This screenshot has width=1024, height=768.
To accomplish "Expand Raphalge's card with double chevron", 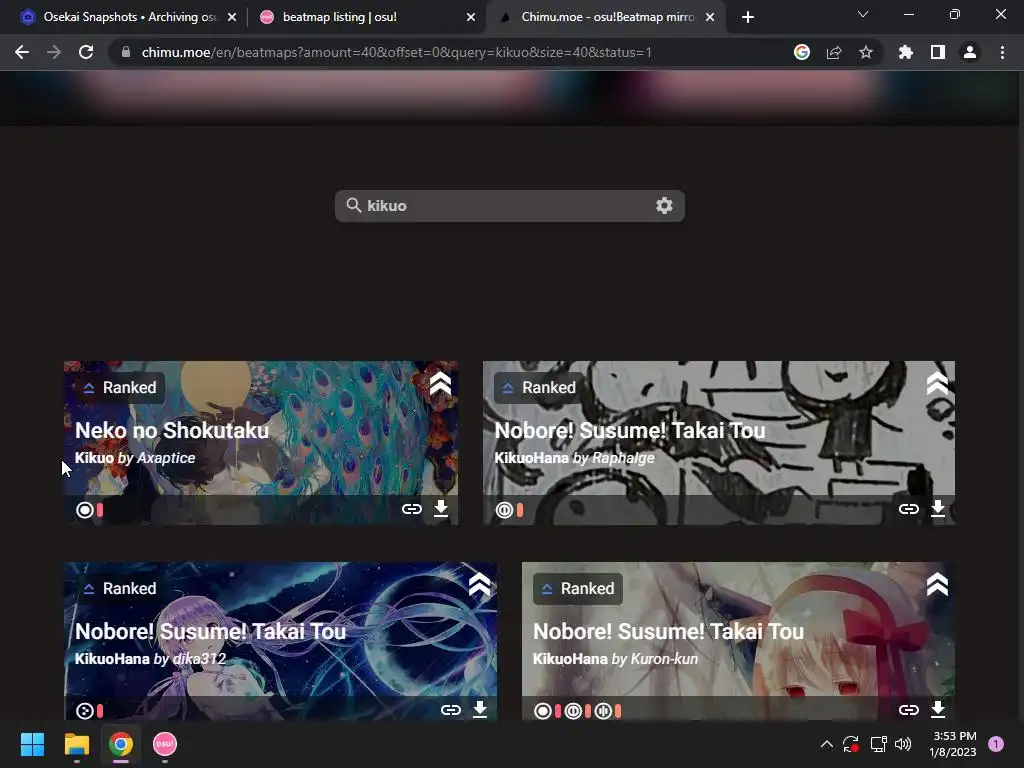I will (937, 384).
